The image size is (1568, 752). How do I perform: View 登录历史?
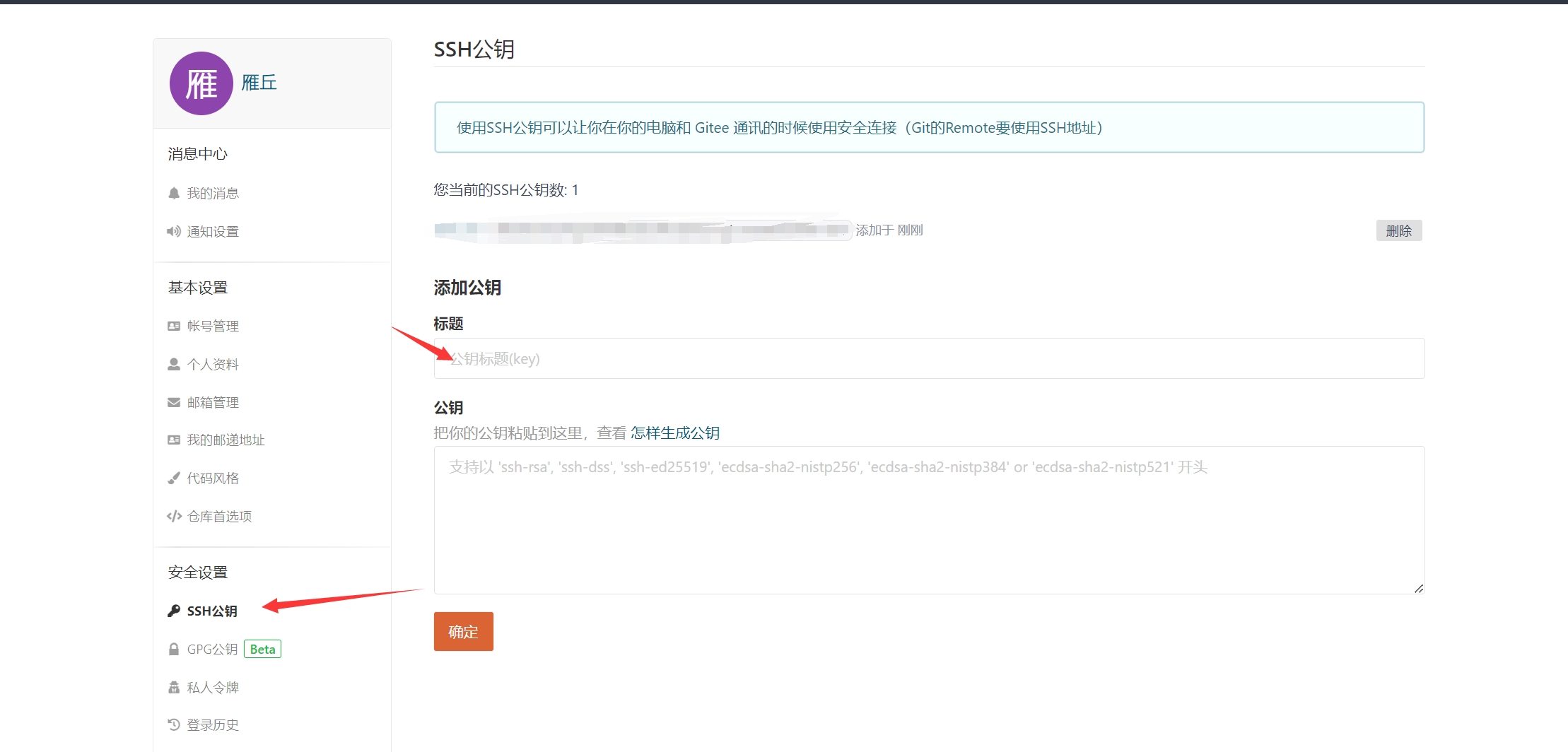tap(213, 724)
